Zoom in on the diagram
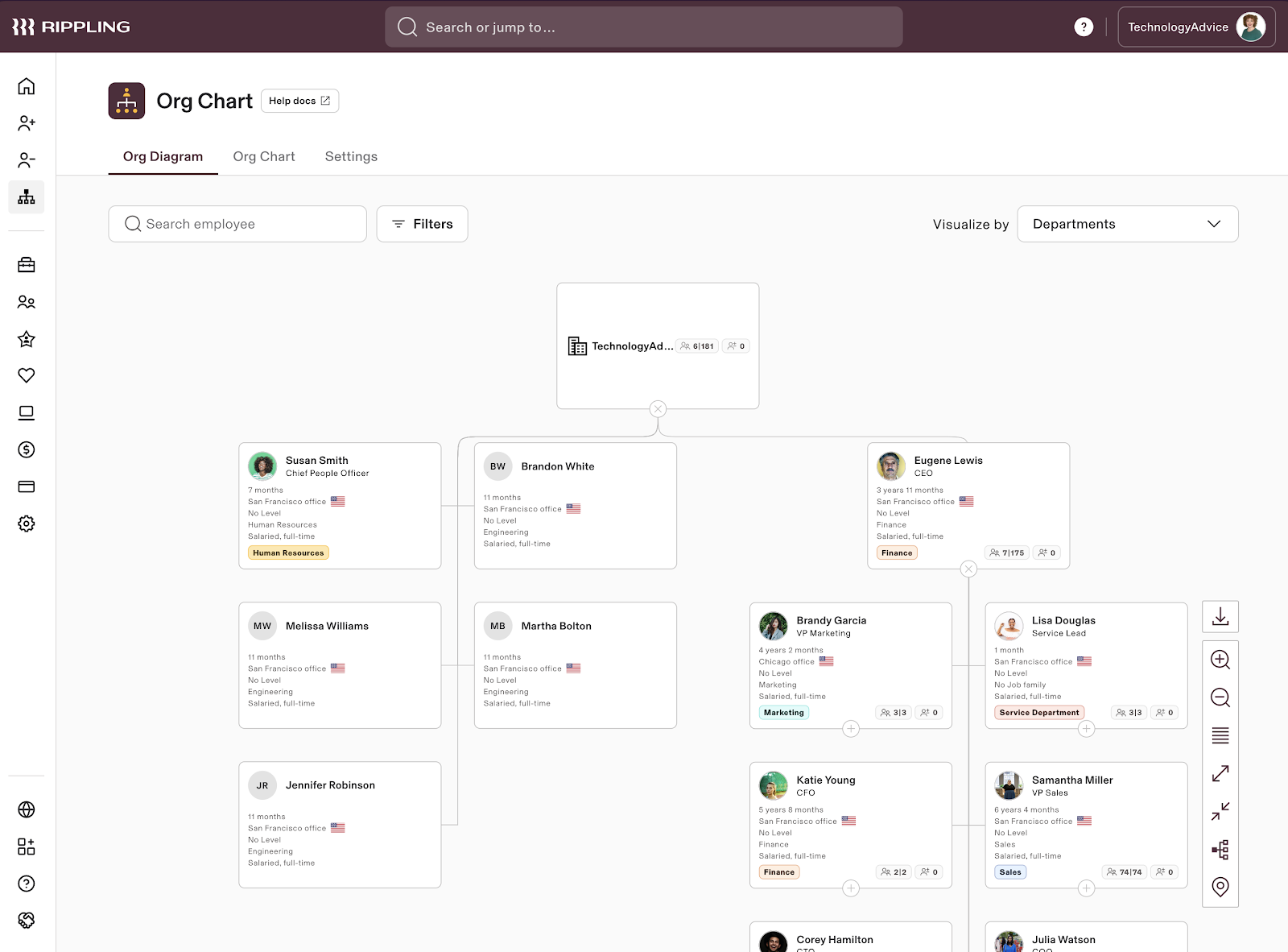The image size is (1288, 952). click(1220, 660)
